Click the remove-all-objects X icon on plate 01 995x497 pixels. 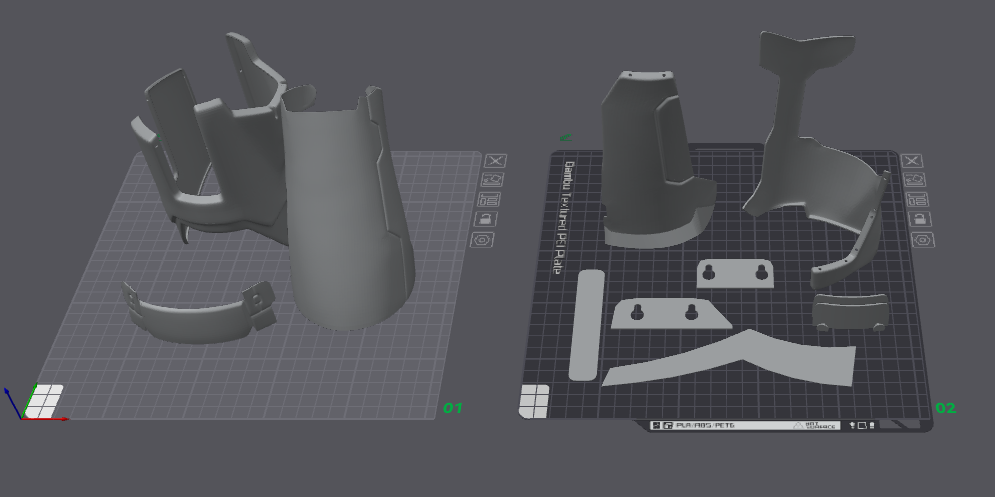[x=495, y=161]
